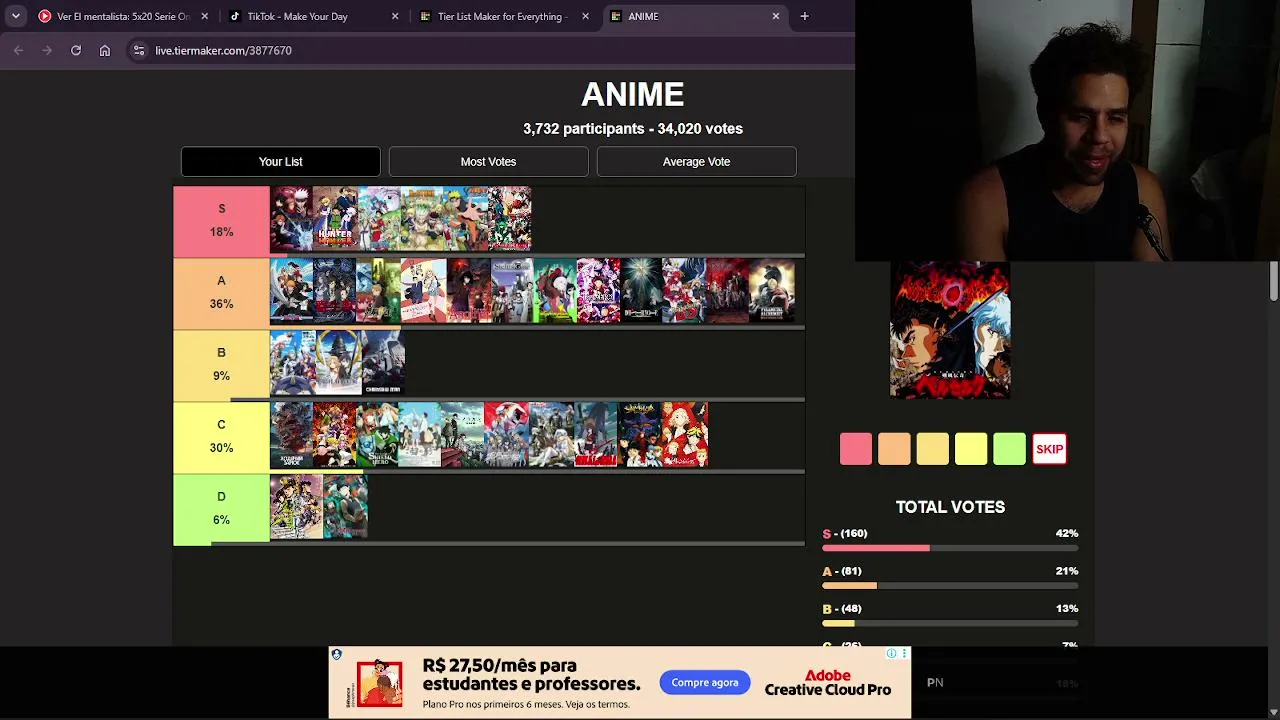The height and width of the screenshot is (720, 1280).
Task: Vote with the orange A tier swatch
Action: [x=894, y=449]
